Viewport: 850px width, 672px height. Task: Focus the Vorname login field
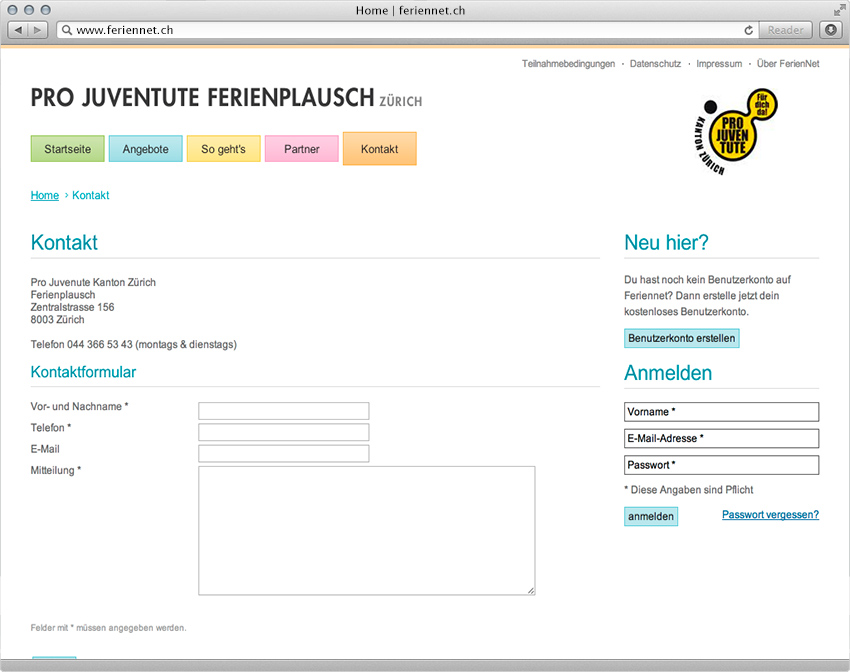click(721, 412)
